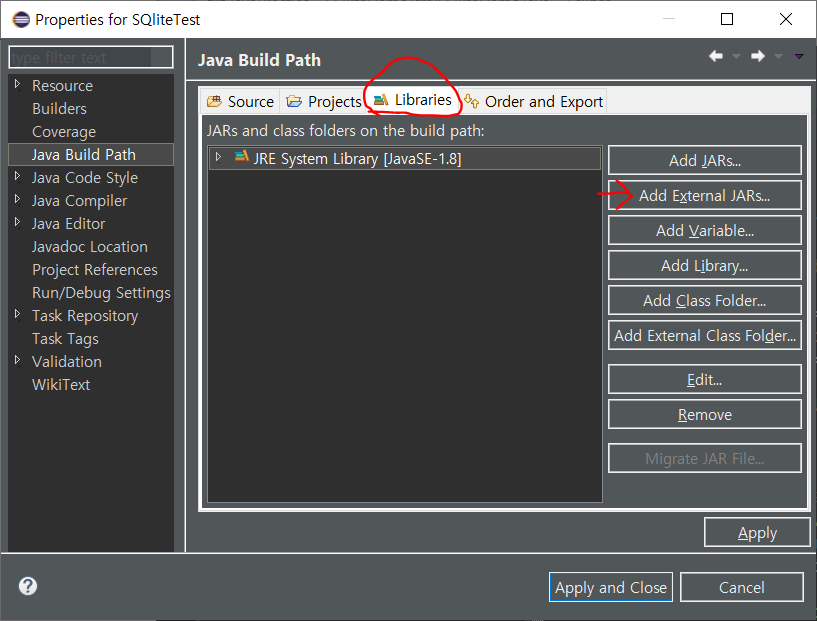The width and height of the screenshot is (817, 621).
Task: Click the forward navigation arrow
Action: [x=758, y=56]
